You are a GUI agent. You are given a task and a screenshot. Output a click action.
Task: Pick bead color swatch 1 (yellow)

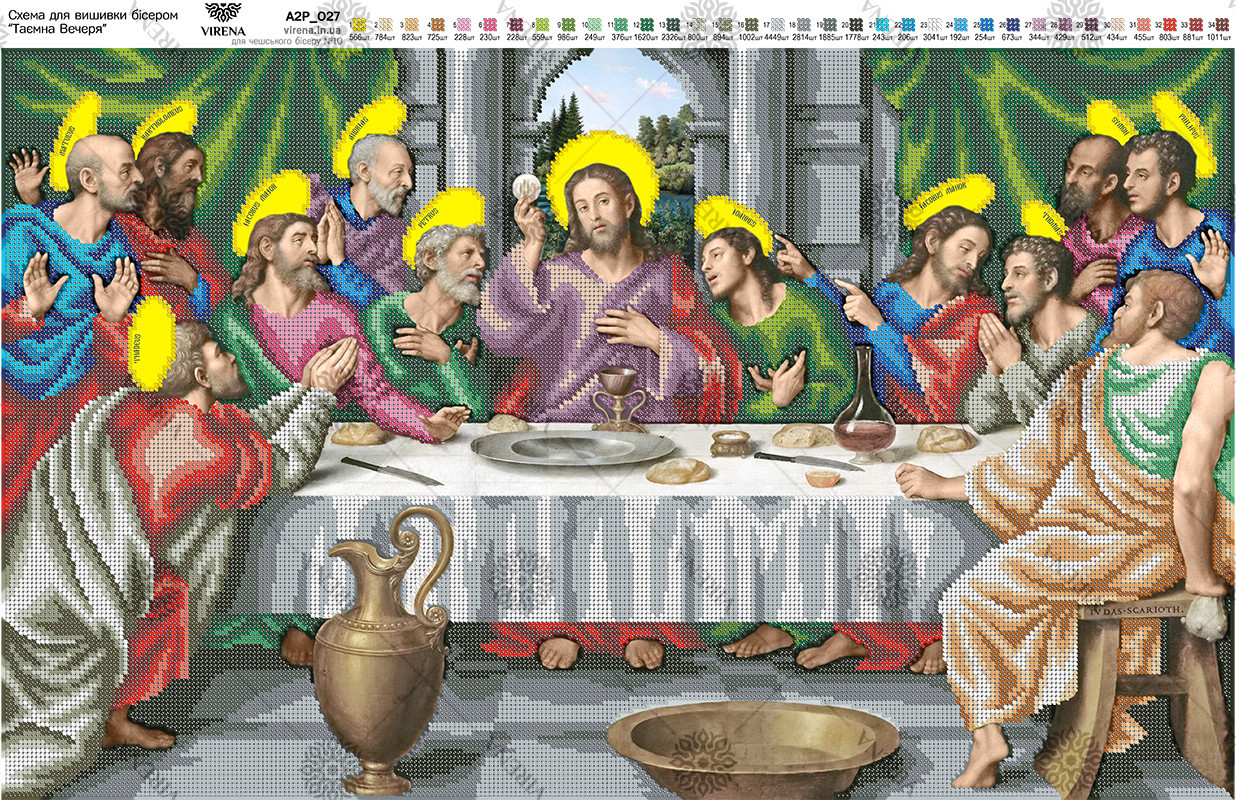click(359, 23)
